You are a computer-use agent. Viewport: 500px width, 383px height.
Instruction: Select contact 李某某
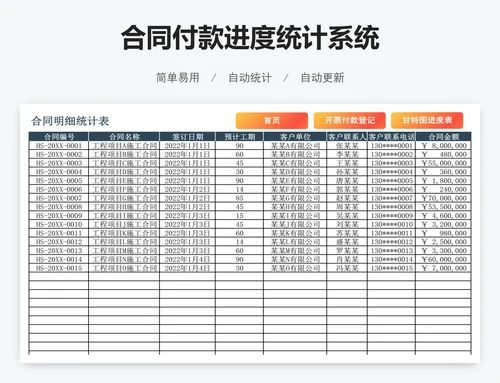[347, 154]
